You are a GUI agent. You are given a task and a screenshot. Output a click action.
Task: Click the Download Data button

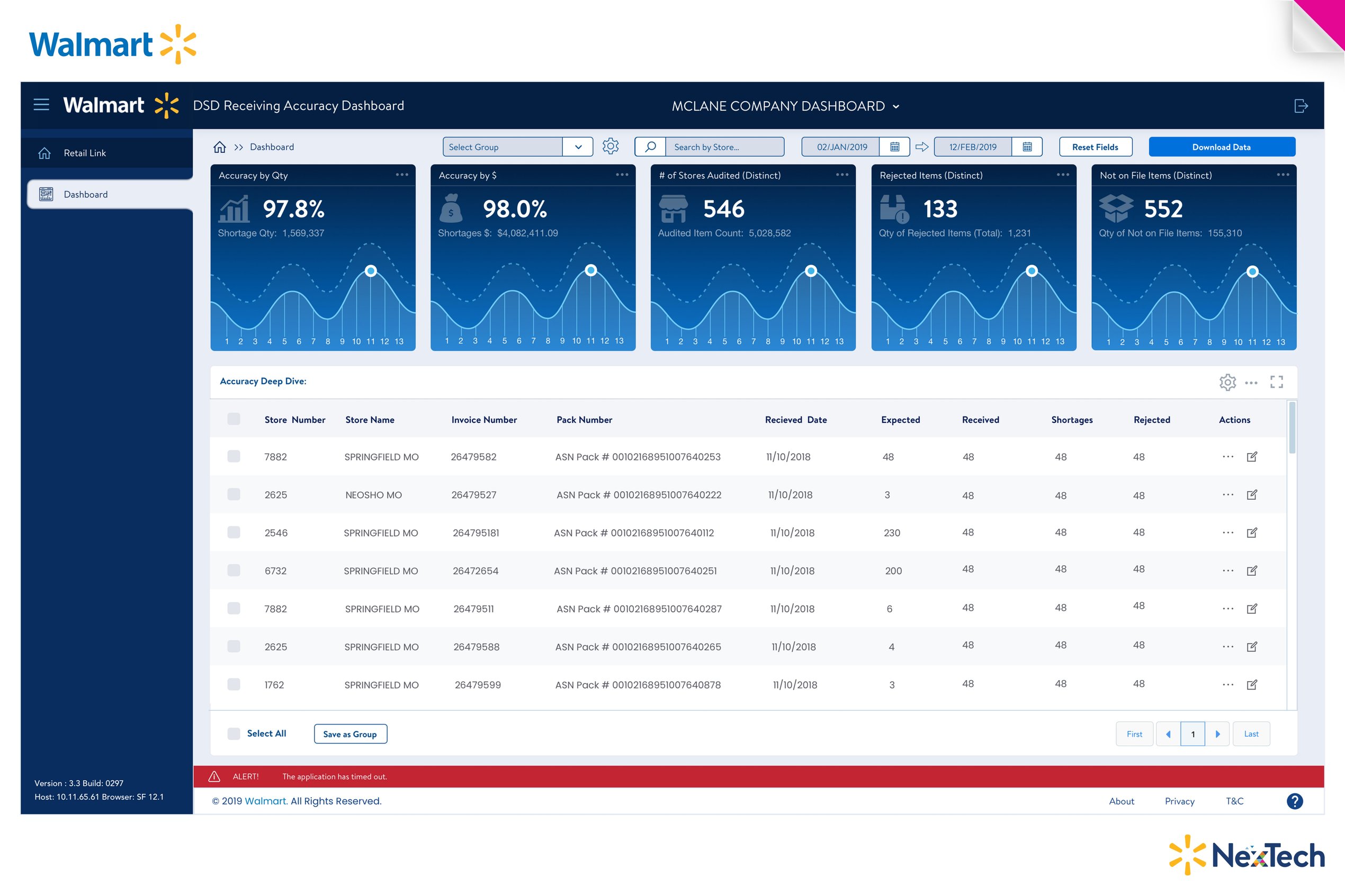click(x=1222, y=147)
